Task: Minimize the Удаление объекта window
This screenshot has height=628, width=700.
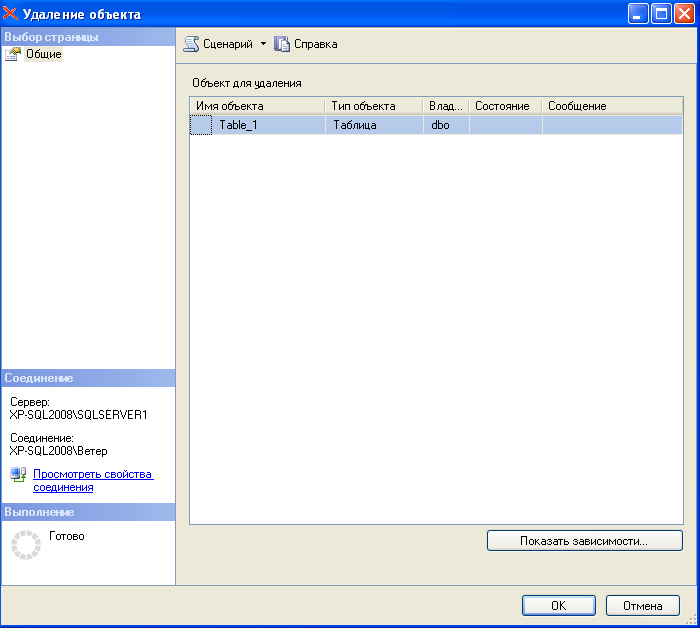Action: [638, 13]
